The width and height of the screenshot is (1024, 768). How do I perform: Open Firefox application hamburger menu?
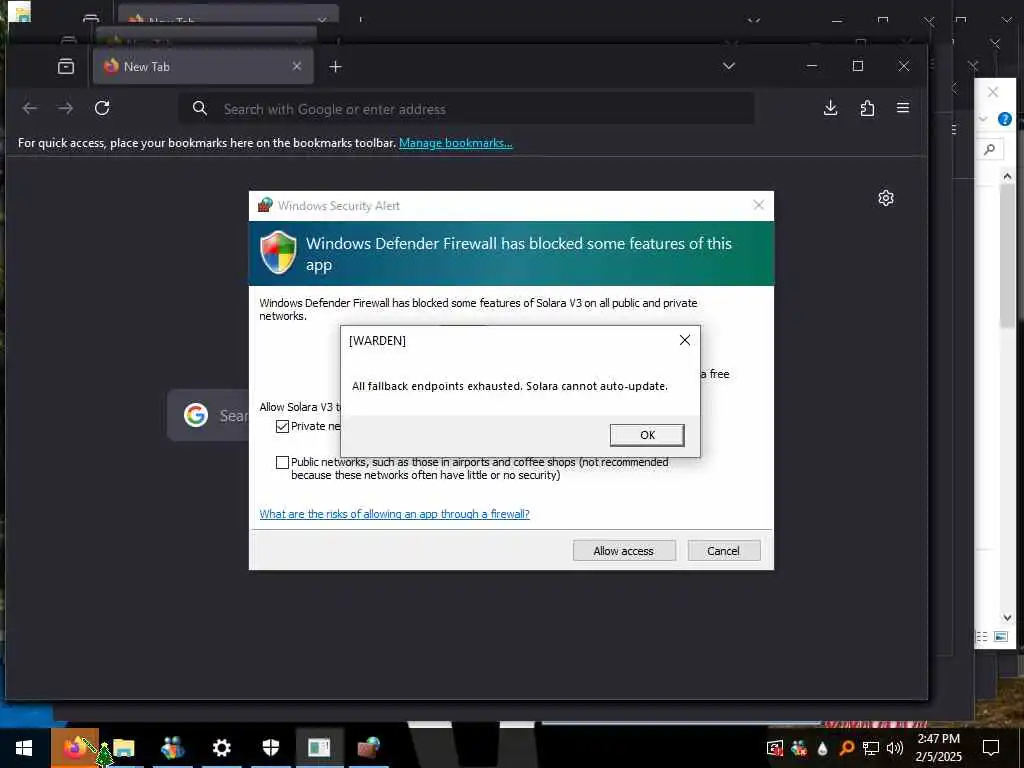point(903,108)
